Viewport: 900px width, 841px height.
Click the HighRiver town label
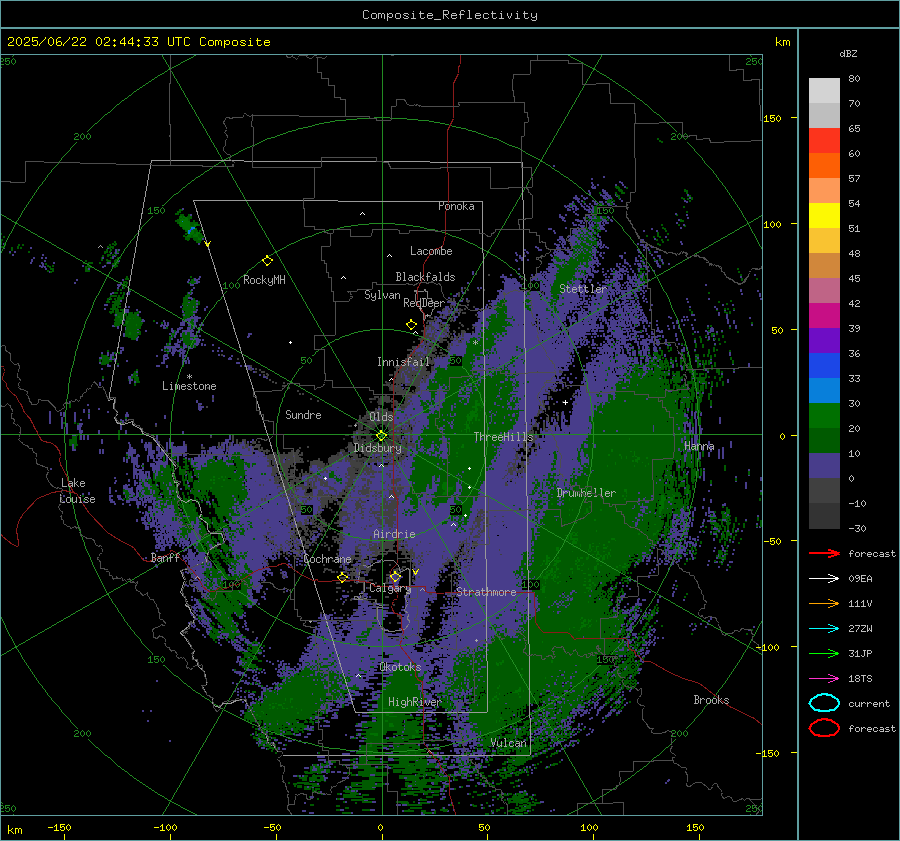coord(414,702)
